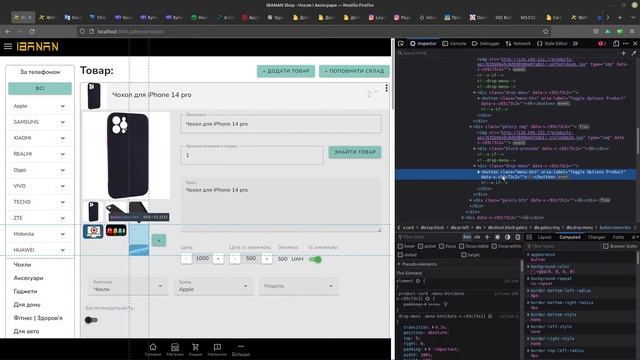The image size is (640, 360).
Task: Go back with the browser back arrow
Action: 8,31
